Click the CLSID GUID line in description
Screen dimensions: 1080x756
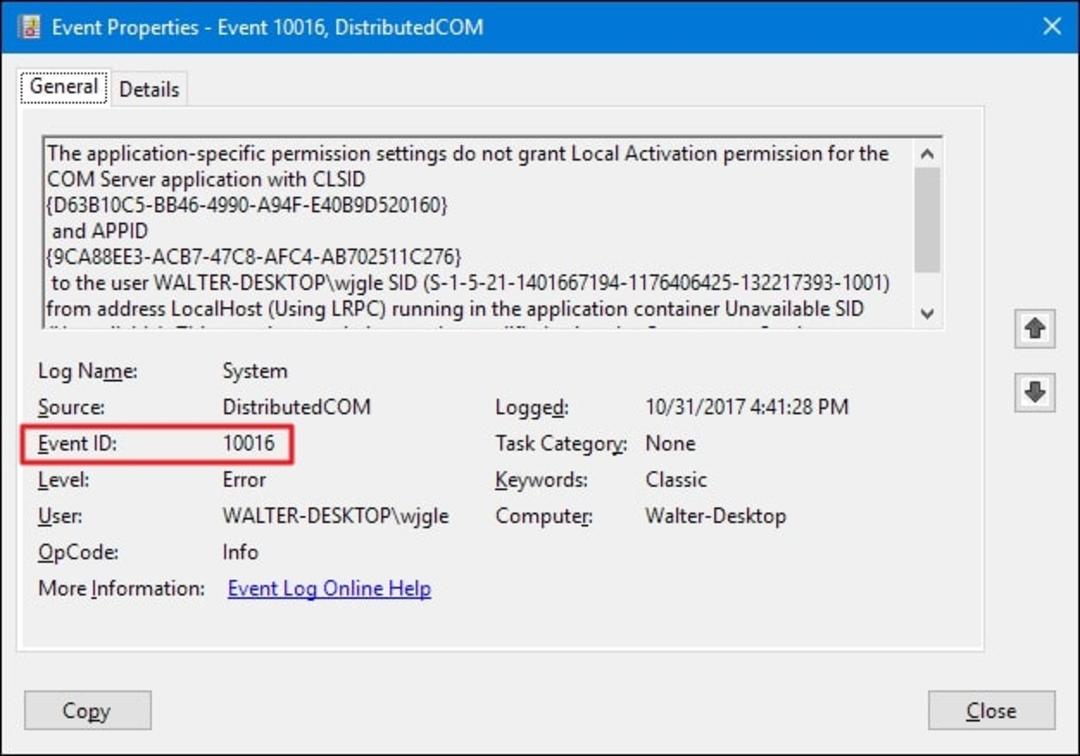pos(247,205)
